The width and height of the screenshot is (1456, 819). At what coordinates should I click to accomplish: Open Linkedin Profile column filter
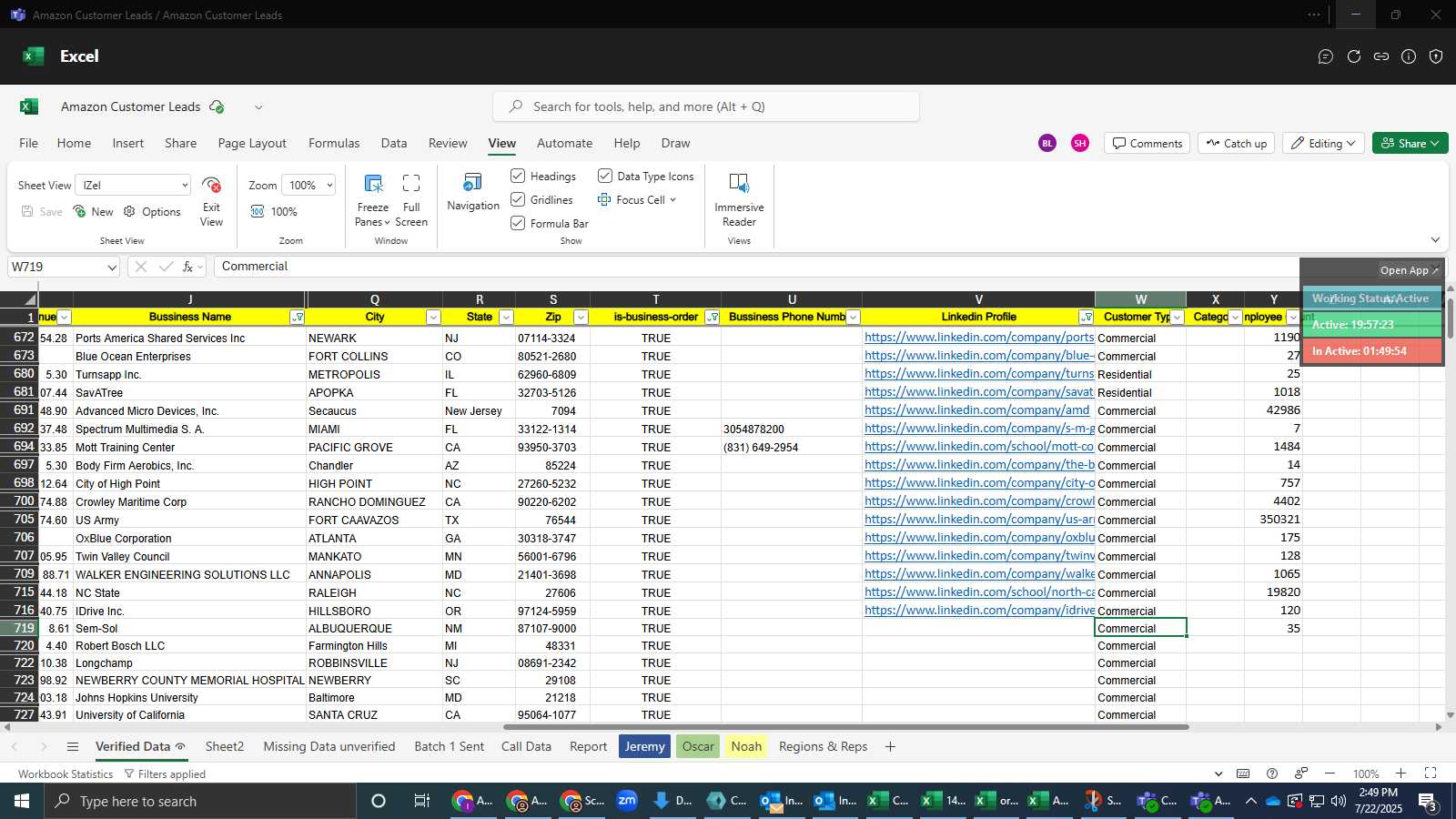1086,318
